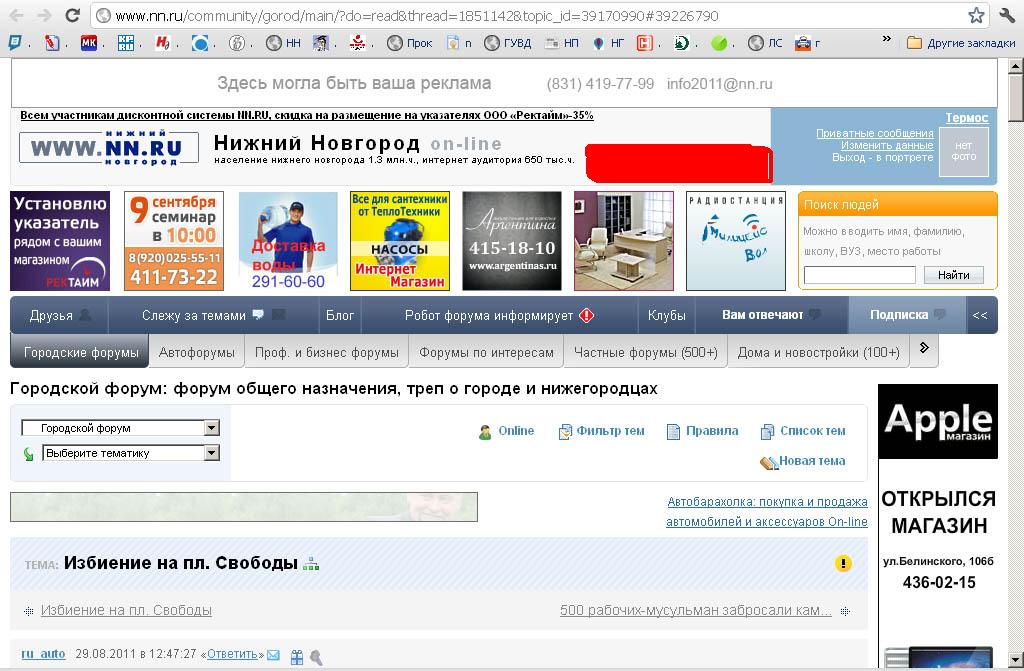Click the Online users link
Image resolution: width=1024 pixels, height=671 pixels.
(506, 431)
